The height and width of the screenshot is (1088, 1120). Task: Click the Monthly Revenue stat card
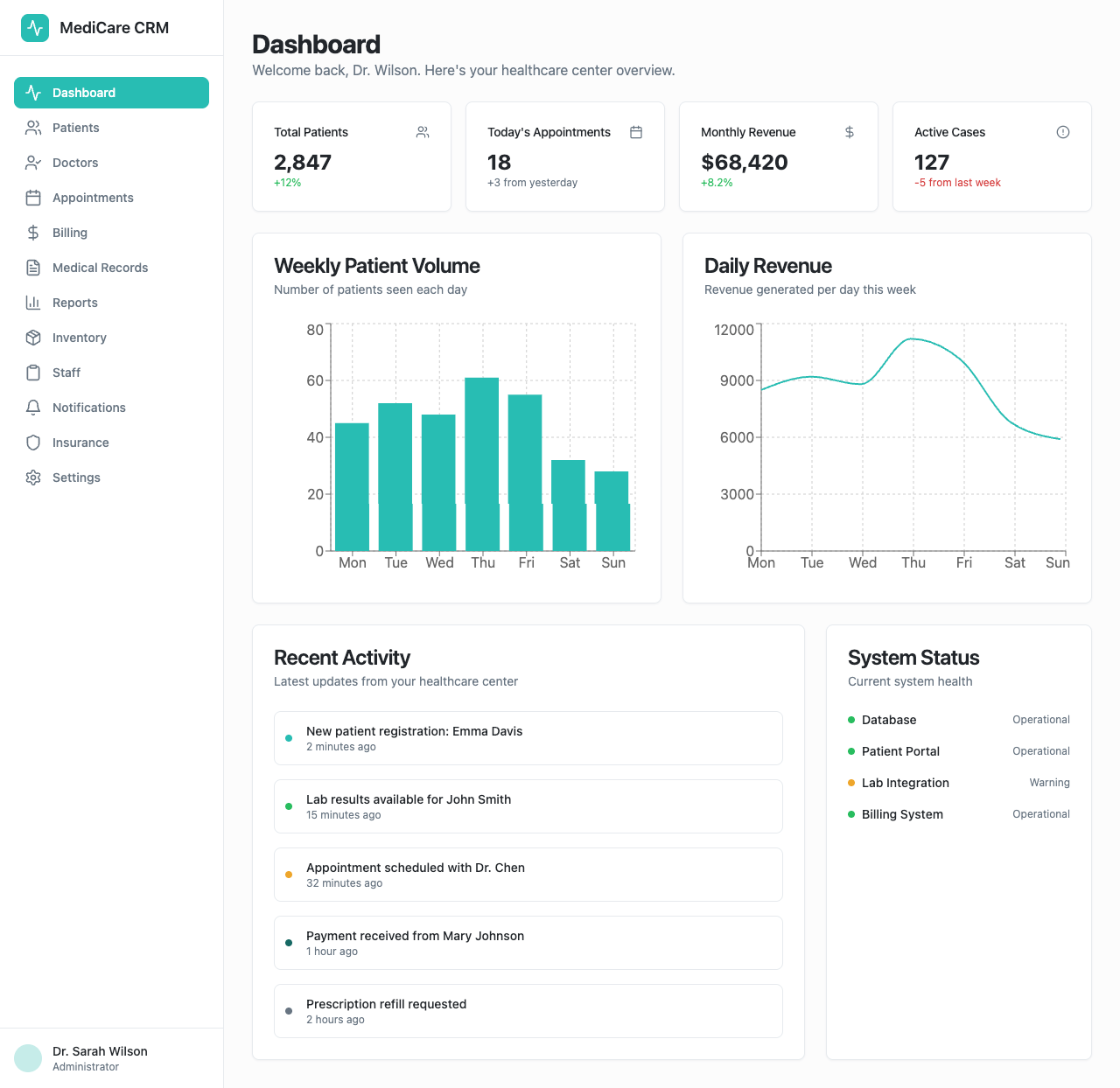[778, 157]
